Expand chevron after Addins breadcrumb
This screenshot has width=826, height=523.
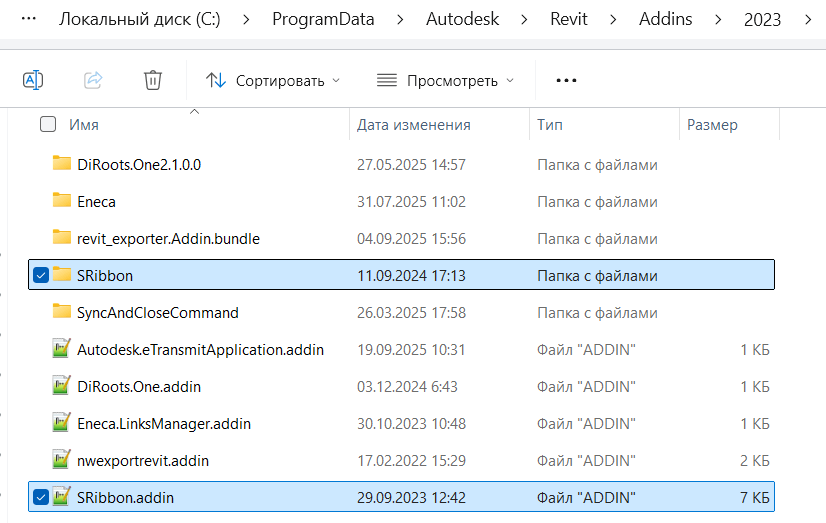pyautogui.click(x=718, y=20)
